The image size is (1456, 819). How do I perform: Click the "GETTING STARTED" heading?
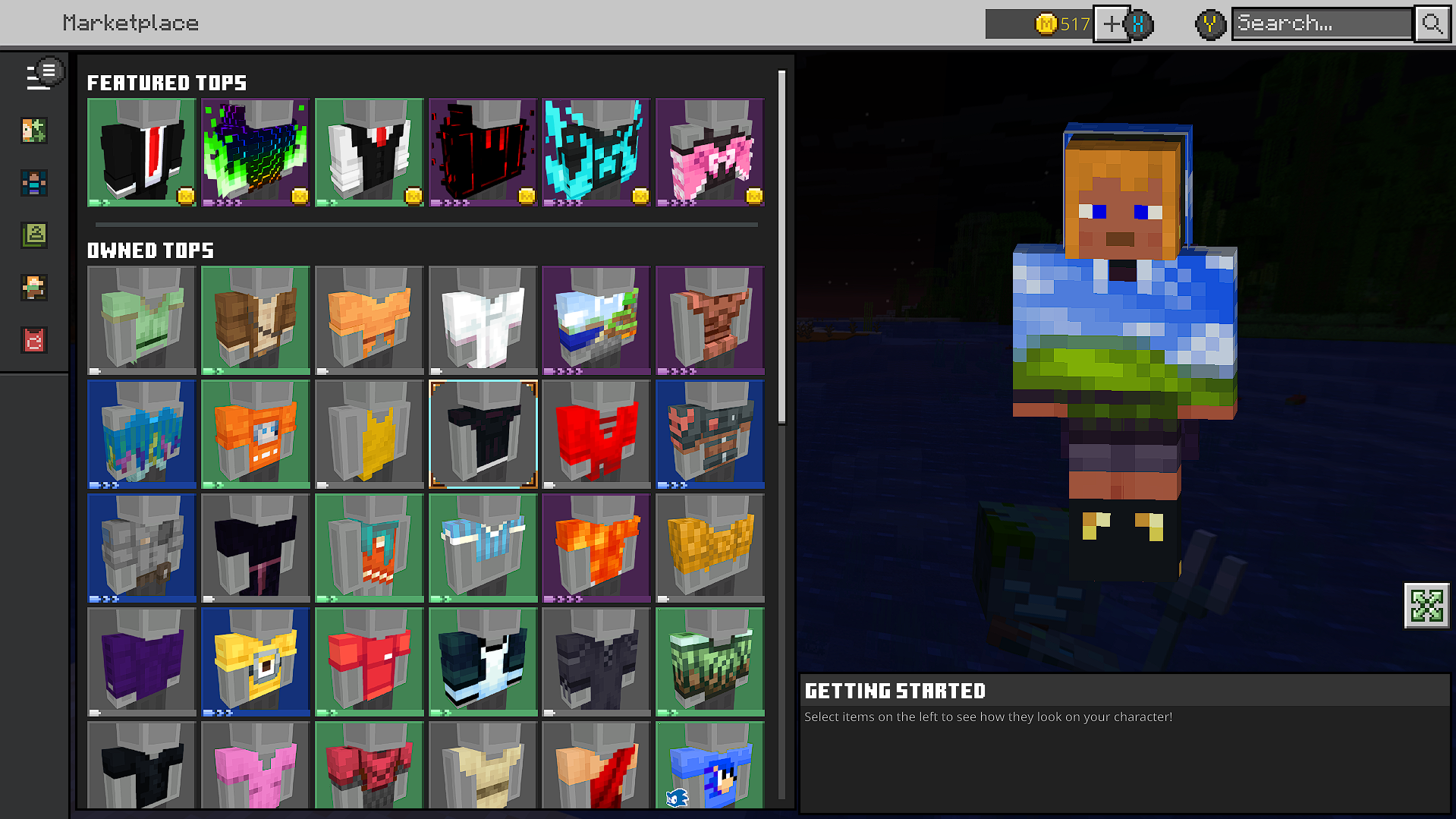[x=895, y=691]
